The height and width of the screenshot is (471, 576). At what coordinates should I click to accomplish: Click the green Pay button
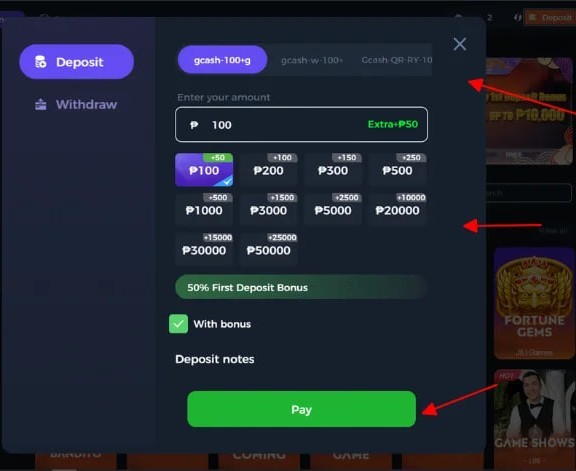(x=302, y=409)
